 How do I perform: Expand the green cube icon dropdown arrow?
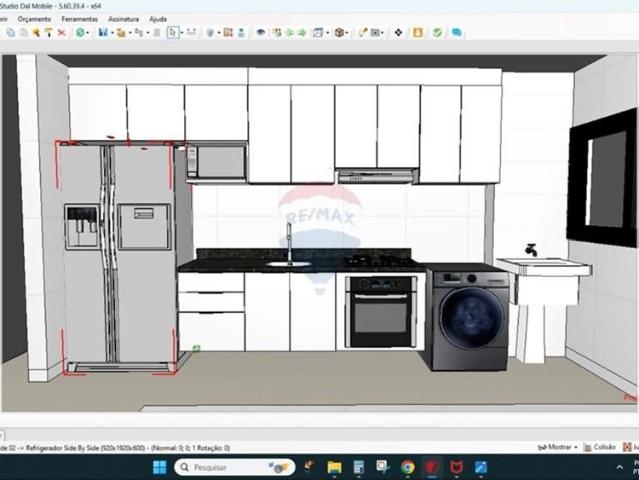click(x=88, y=33)
